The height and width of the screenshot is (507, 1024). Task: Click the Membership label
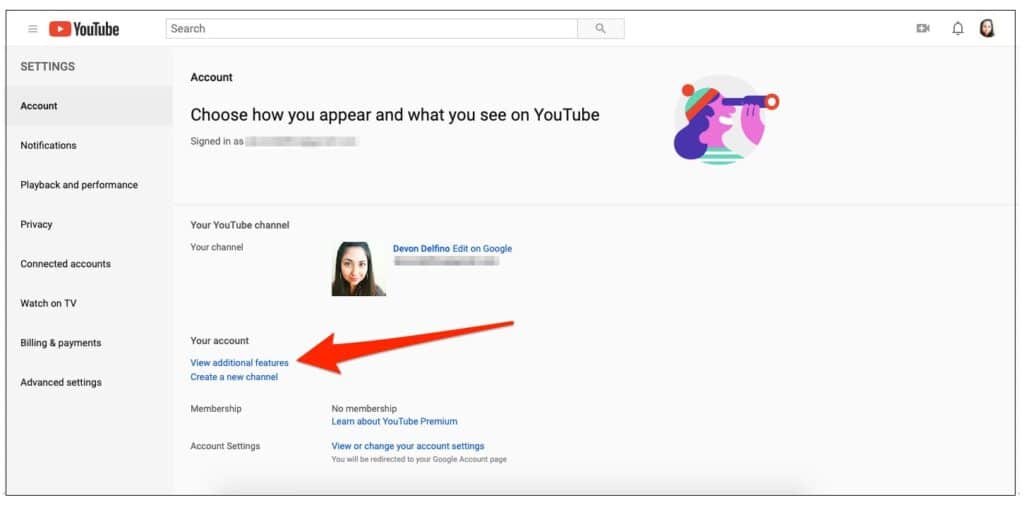point(216,409)
